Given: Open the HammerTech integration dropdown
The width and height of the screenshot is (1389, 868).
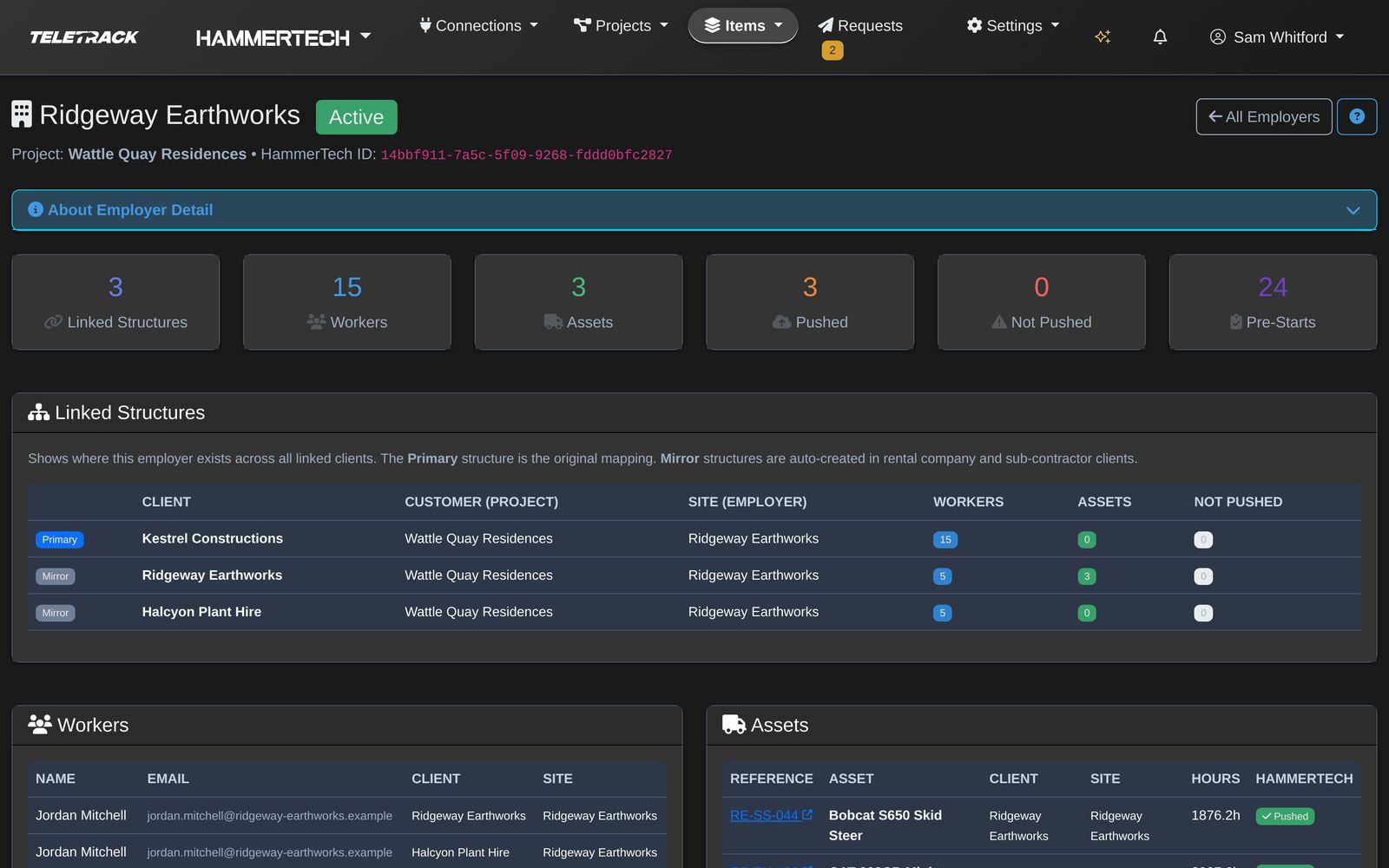Looking at the screenshot, I should coord(283,37).
